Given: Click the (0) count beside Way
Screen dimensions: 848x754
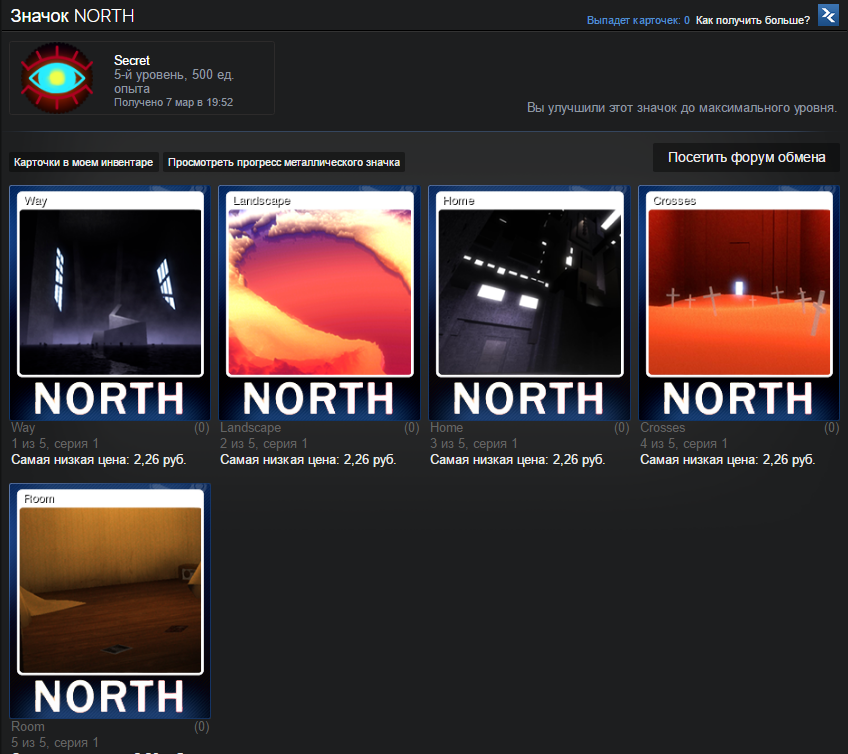Looking at the screenshot, I should click(x=202, y=428).
